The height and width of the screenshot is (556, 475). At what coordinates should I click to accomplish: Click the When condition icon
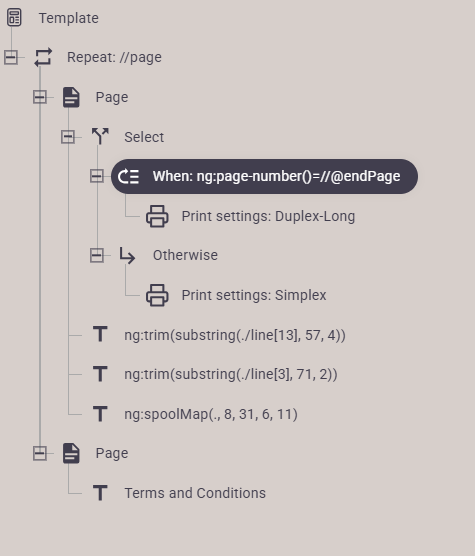[x=128, y=176]
